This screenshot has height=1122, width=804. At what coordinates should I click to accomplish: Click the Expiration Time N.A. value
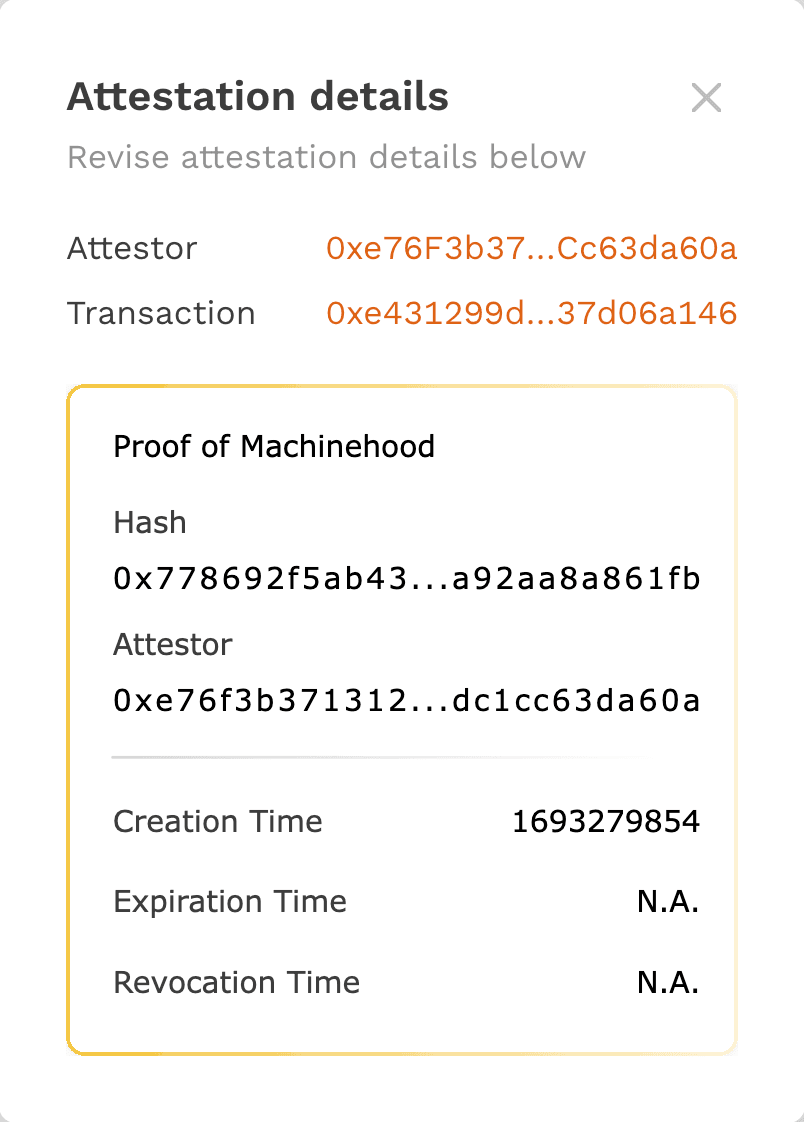(x=667, y=901)
